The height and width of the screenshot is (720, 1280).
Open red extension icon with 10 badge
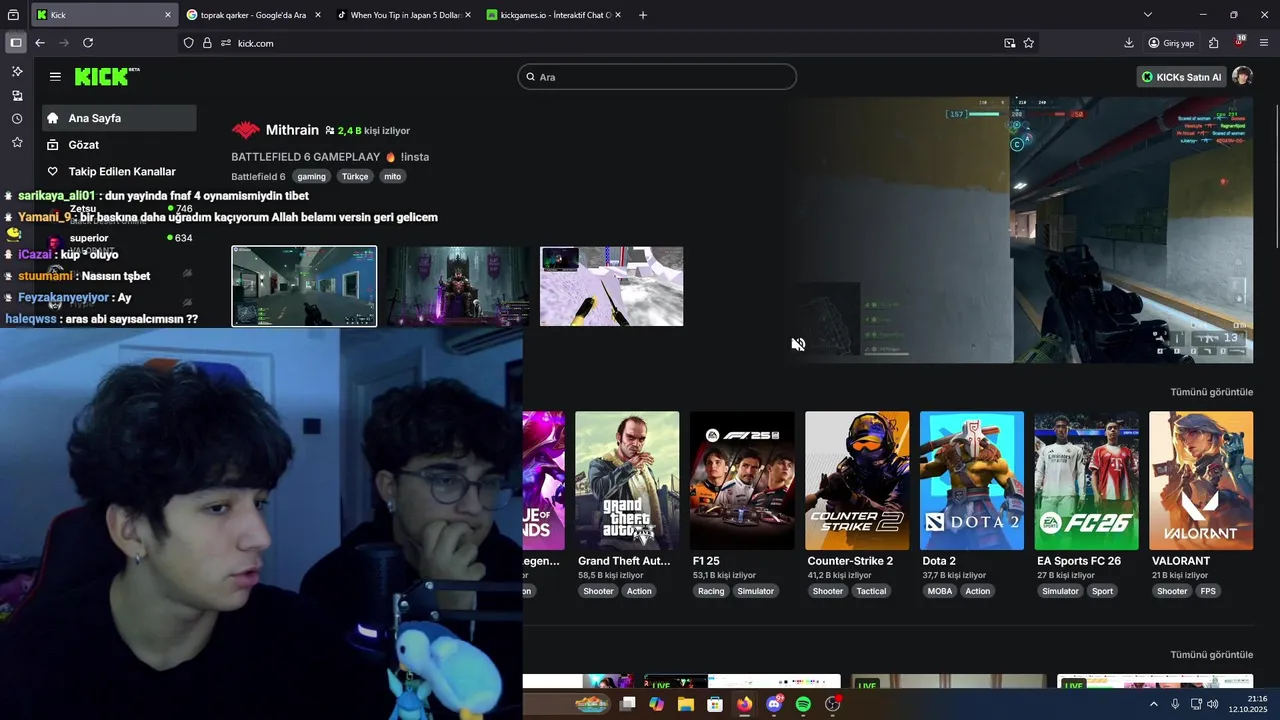[x=1239, y=43]
